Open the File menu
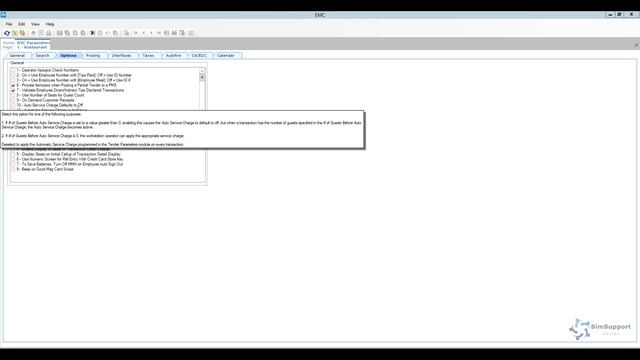The height and width of the screenshot is (360, 640). pyautogui.click(x=9, y=24)
